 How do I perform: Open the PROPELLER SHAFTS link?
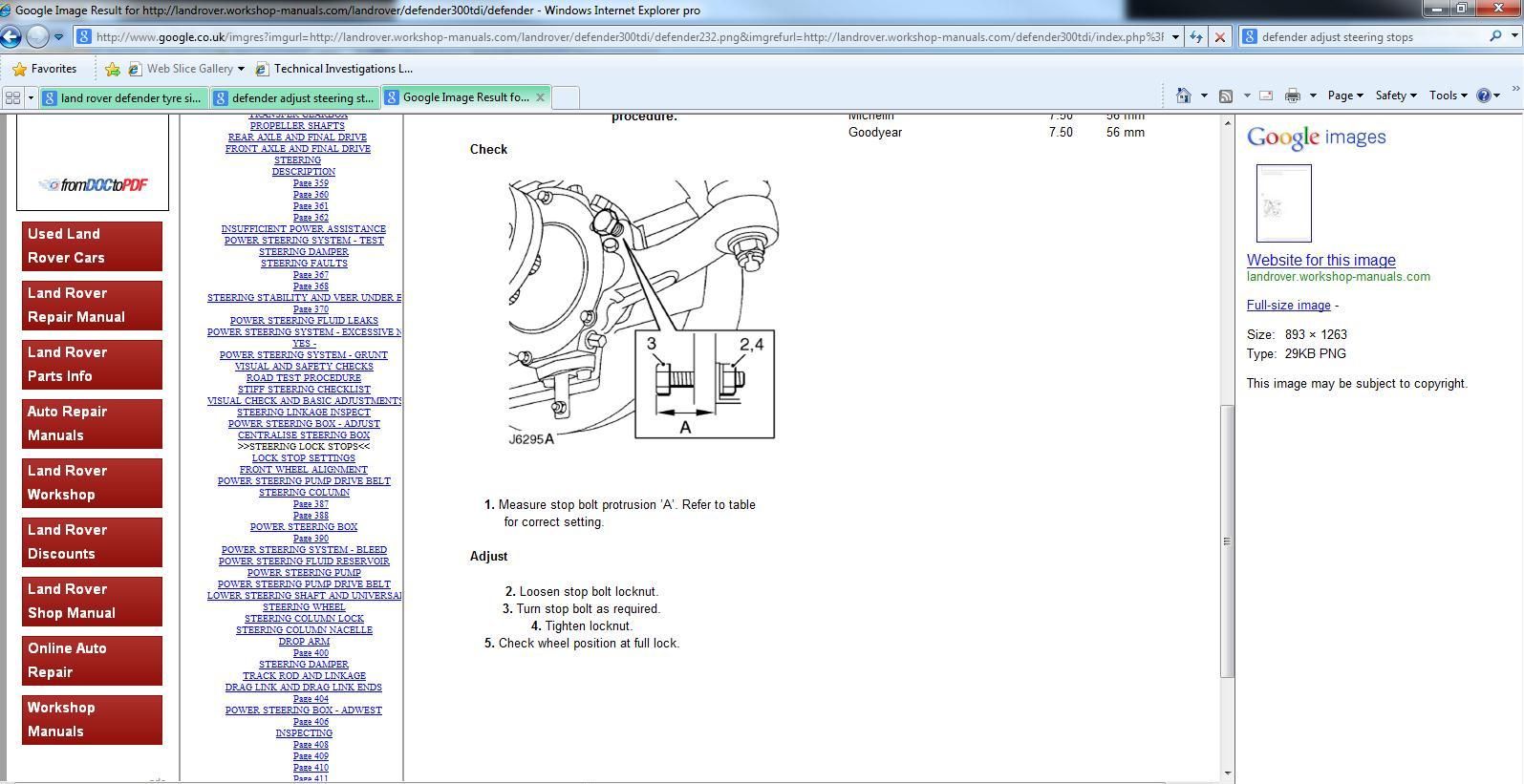(297, 126)
